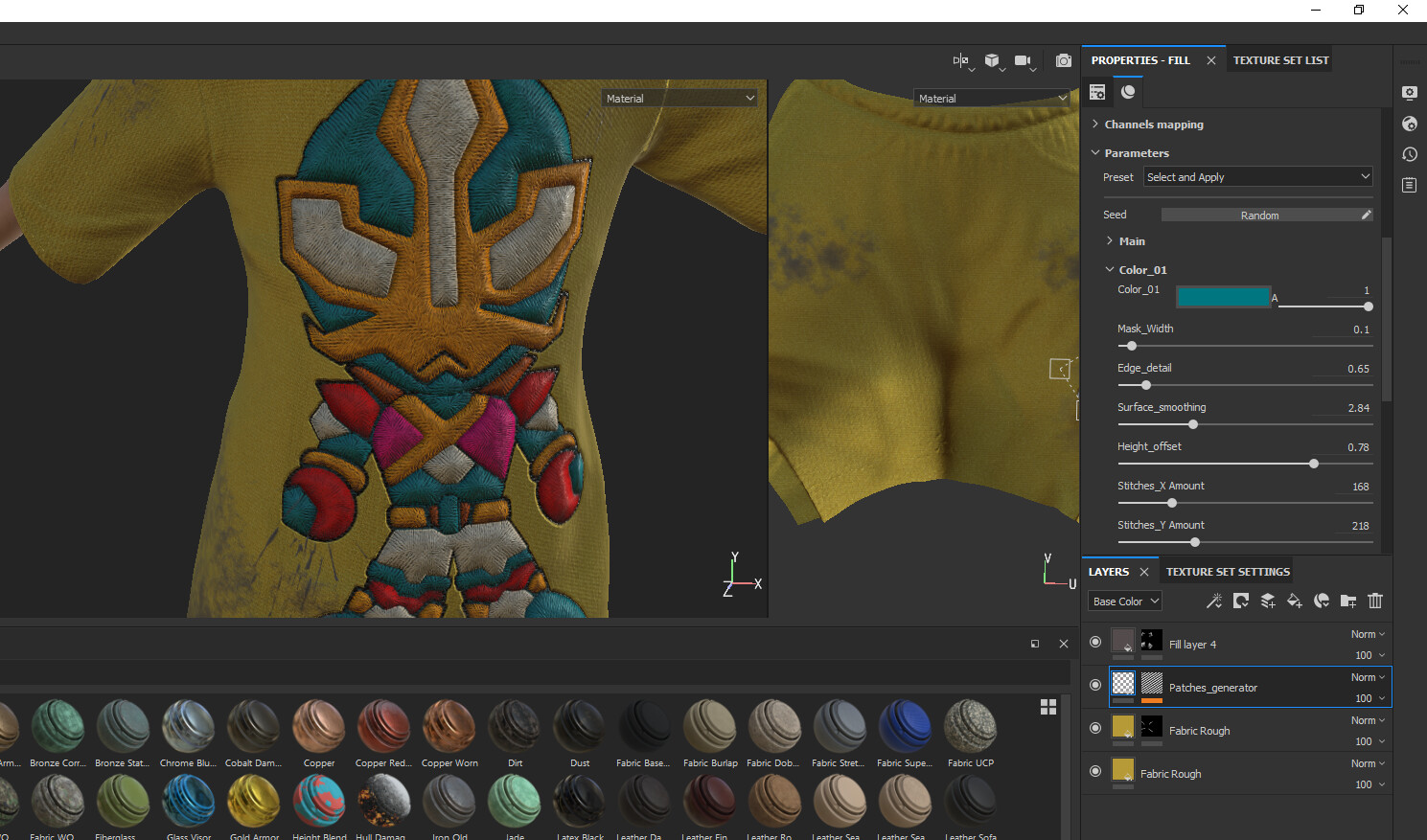Select the Dirt material thumbnail
The height and width of the screenshot is (840, 1427).
click(x=515, y=726)
